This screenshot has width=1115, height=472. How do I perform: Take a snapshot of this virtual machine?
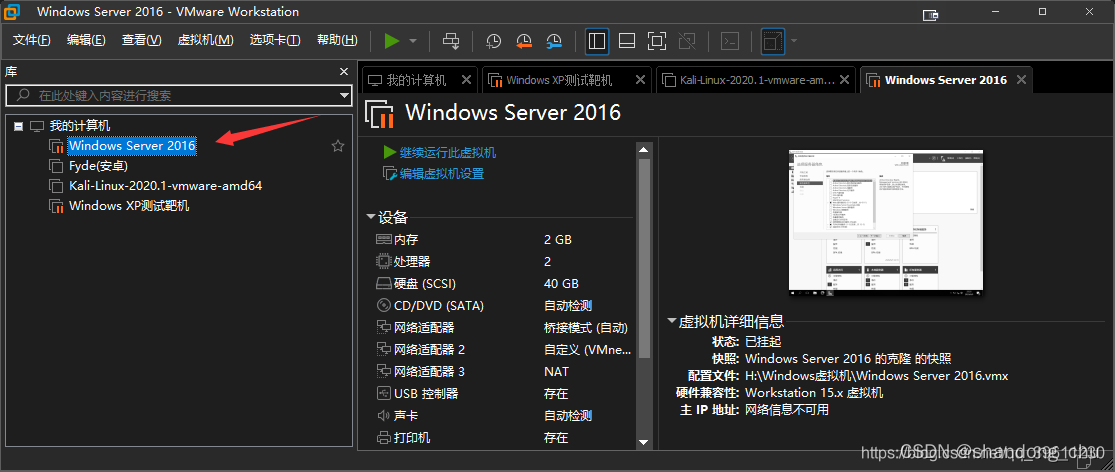pos(494,41)
